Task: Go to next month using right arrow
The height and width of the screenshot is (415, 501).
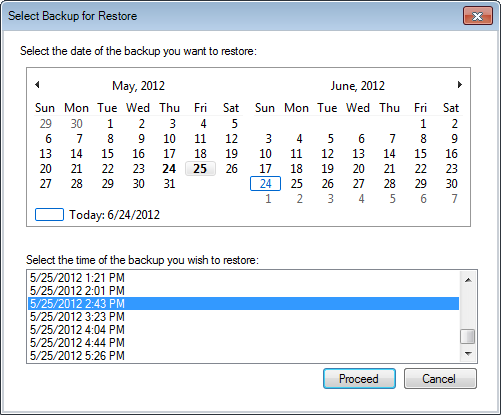Action: coord(460,85)
